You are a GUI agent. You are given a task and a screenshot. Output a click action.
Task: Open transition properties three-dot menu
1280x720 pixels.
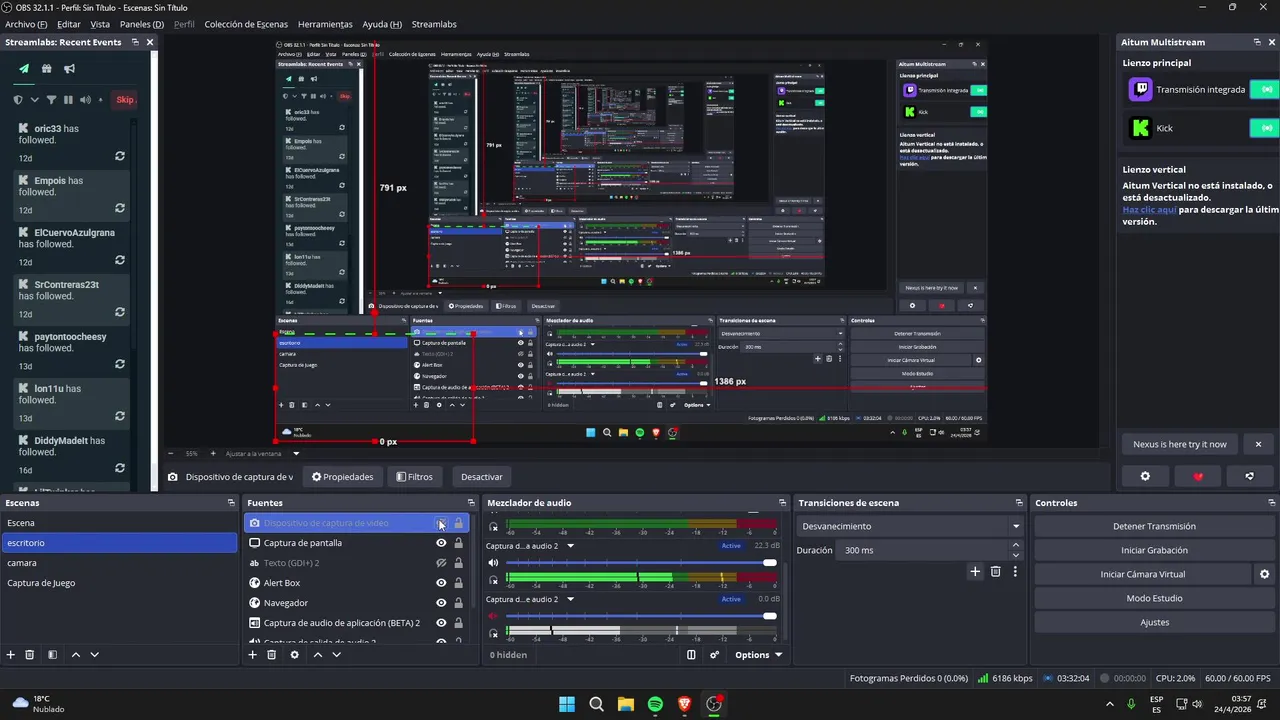[x=1015, y=572]
